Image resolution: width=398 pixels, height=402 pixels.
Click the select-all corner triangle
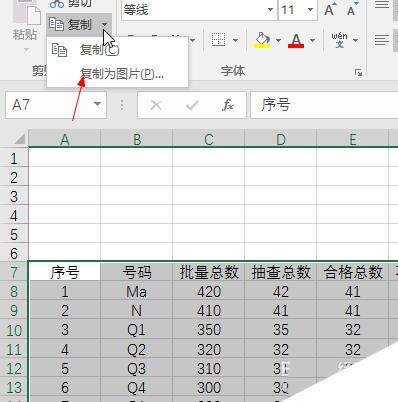20,139
